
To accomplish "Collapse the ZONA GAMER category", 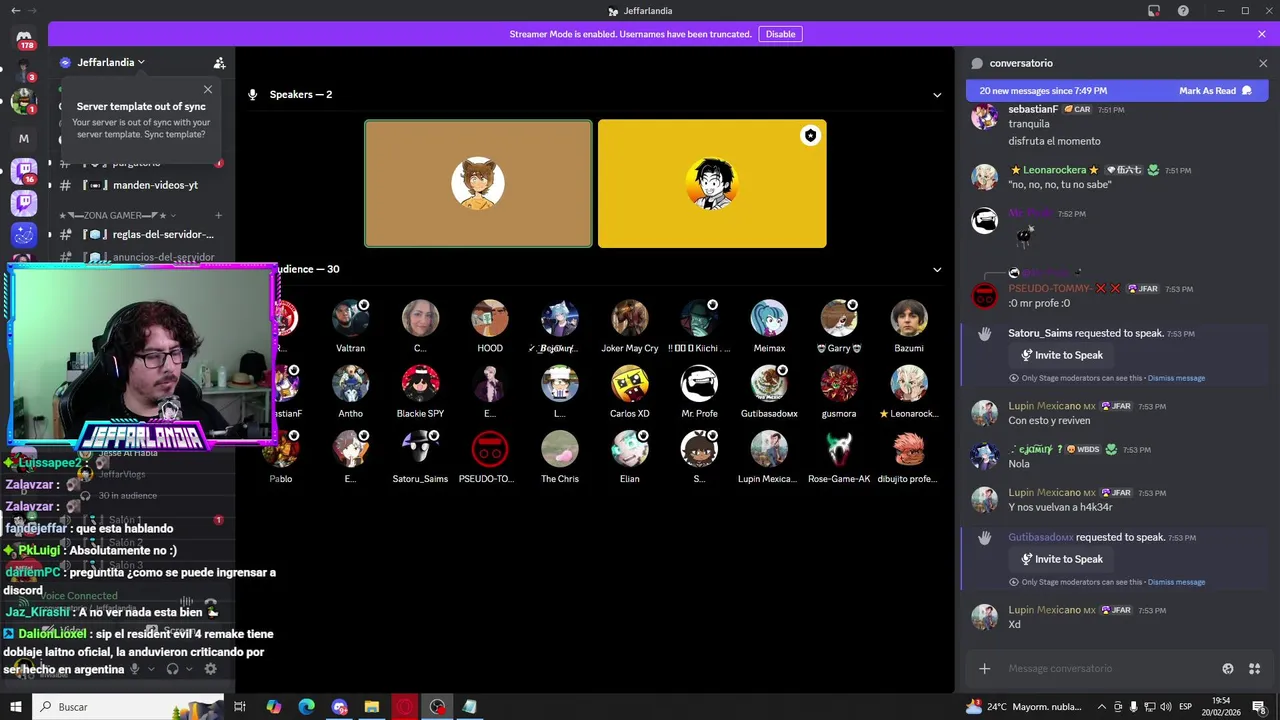I will tap(116, 215).
